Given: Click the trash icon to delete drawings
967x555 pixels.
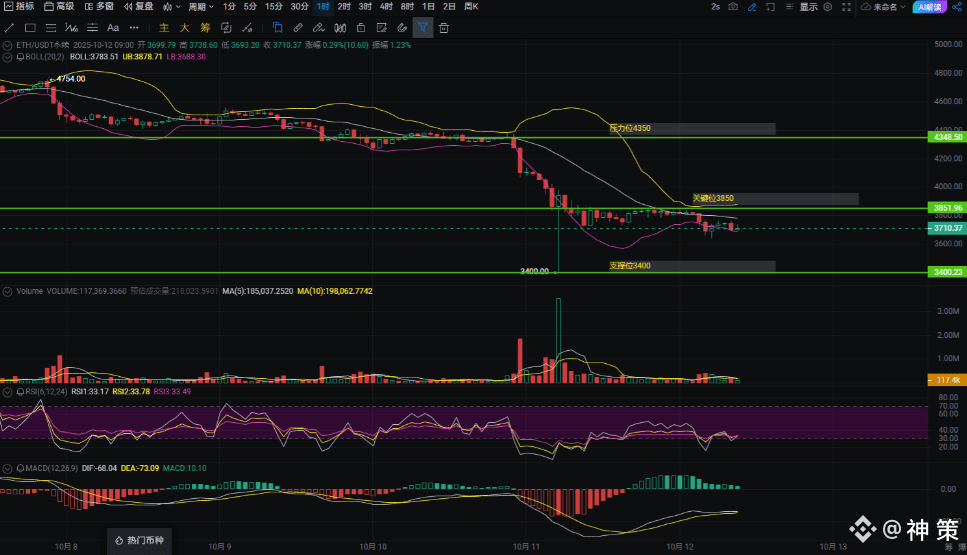Looking at the screenshot, I should (x=444, y=28).
